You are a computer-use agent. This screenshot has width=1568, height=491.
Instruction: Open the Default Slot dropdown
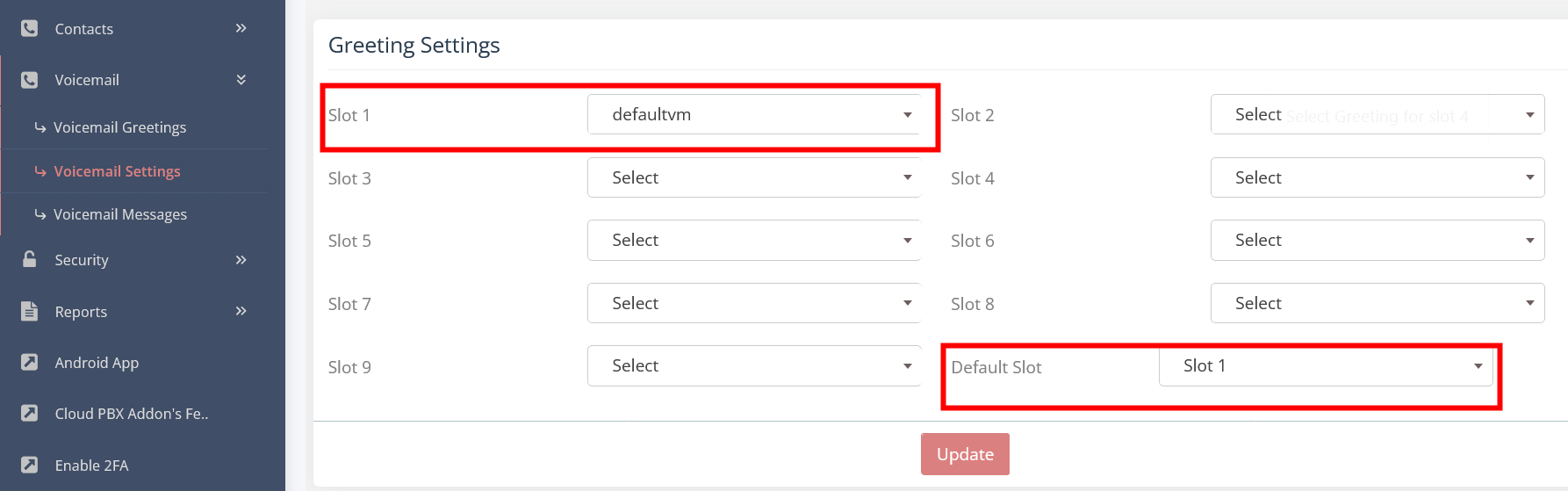[x=1326, y=366]
